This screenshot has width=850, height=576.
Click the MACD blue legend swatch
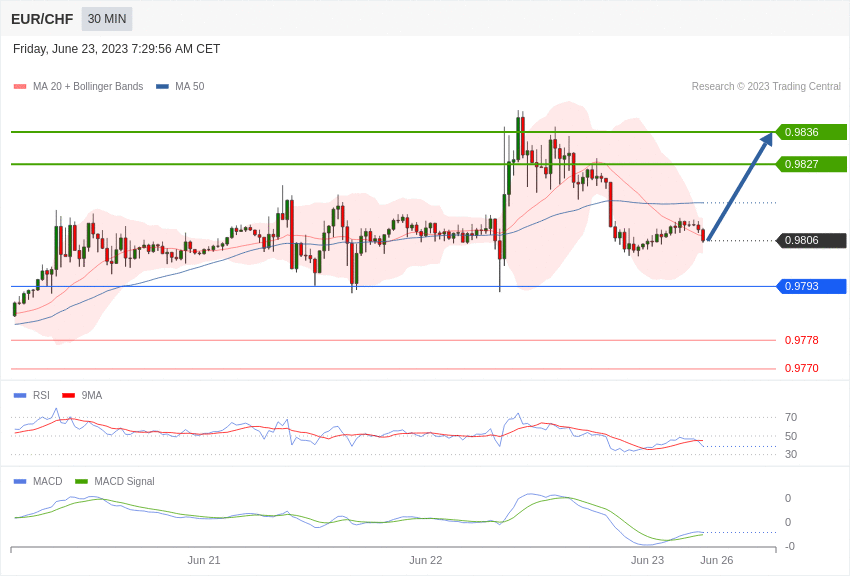pos(20,482)
